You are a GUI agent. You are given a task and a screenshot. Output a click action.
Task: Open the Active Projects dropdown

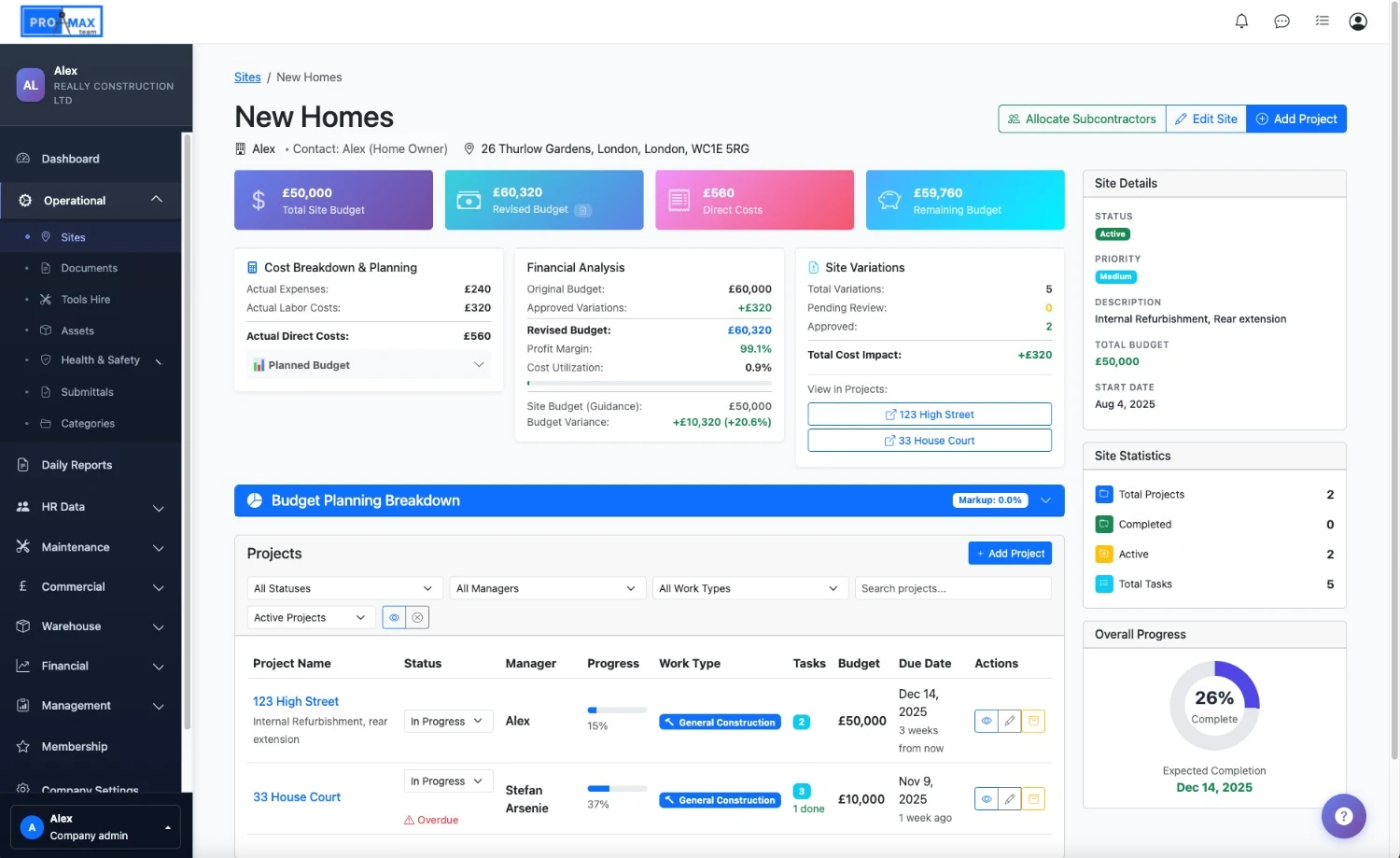[x=311, y=617]
